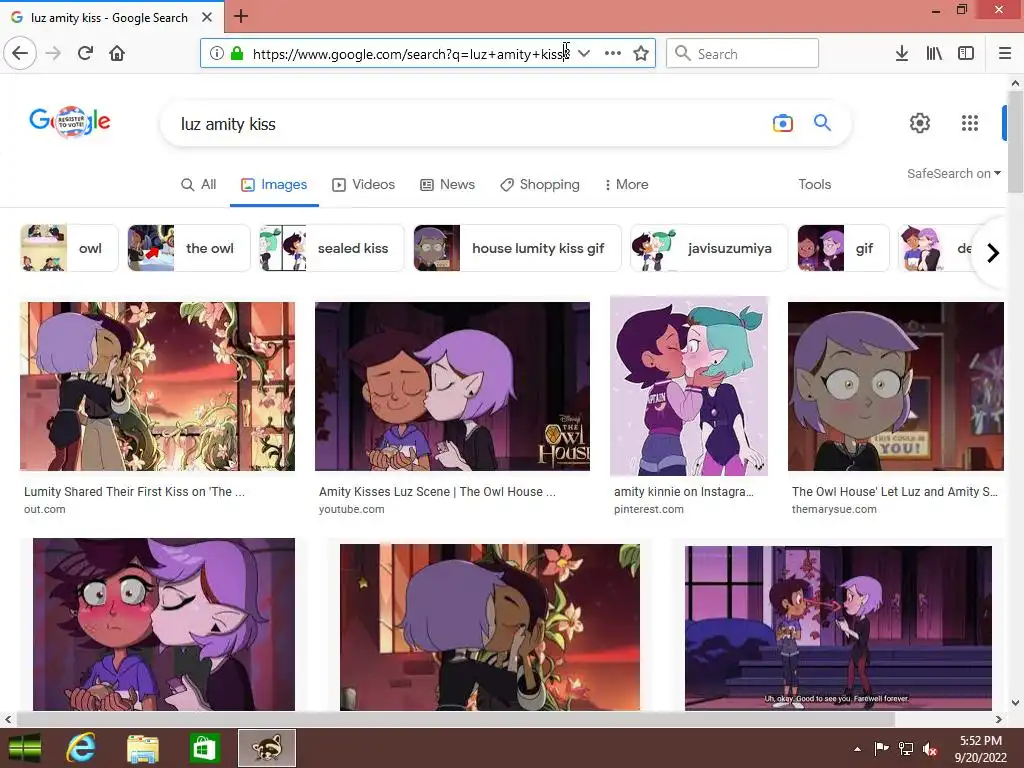Go back with the browser back arrow
Screen dimensions: 1024x768
pyautogui.click(x=20, y=53)
